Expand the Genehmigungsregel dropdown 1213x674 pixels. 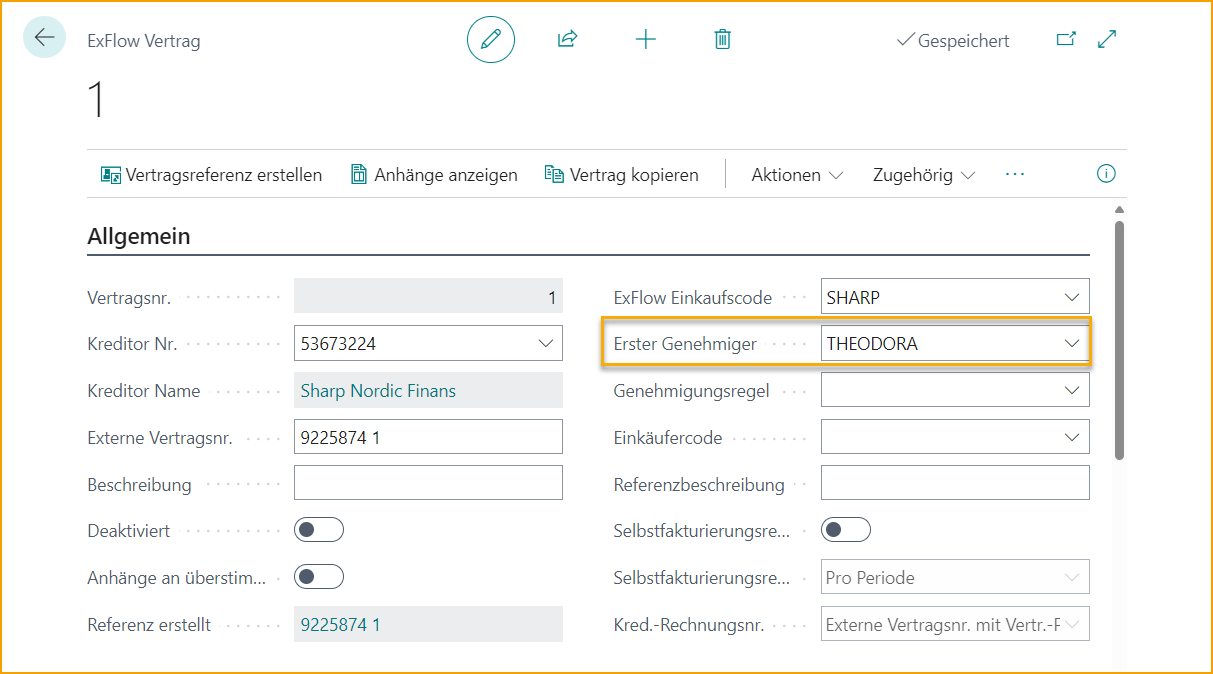coord(1073,390)
